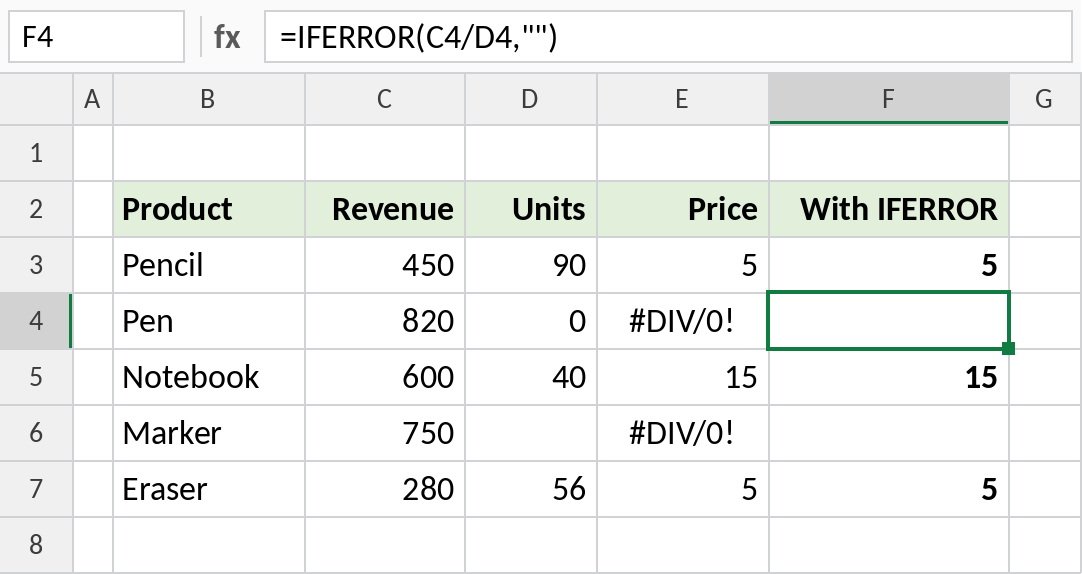1082x574 pixels.
Task: Select the revenue cell 280
Action: 384,488
